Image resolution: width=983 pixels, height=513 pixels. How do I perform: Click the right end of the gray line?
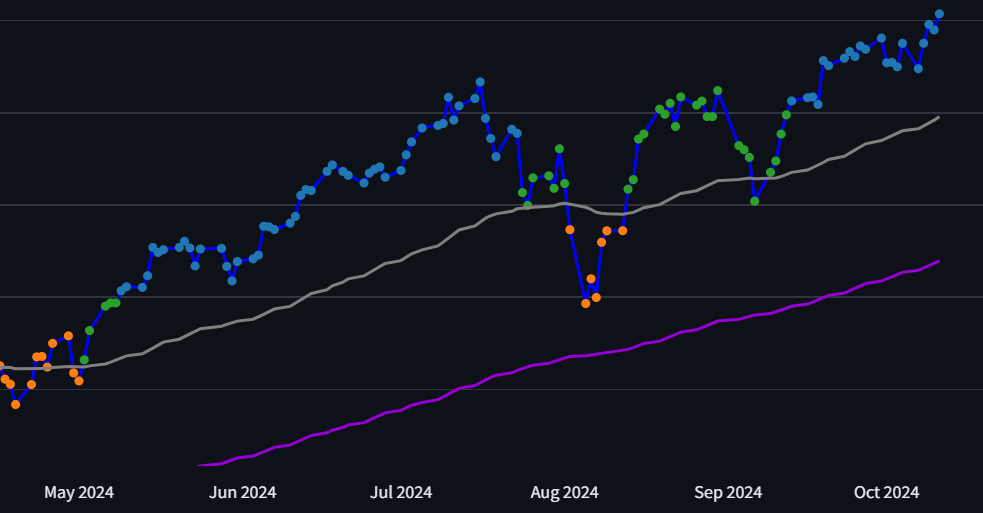tap(938, 118)
